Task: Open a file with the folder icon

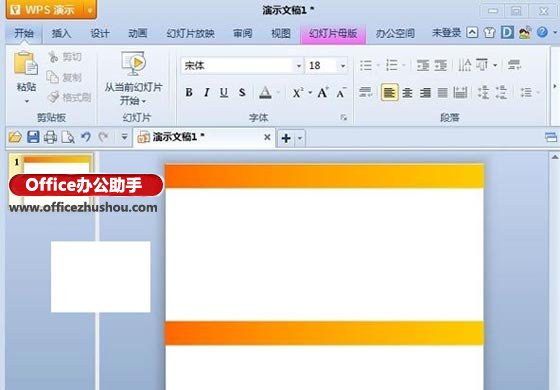Action: [15, 137]
